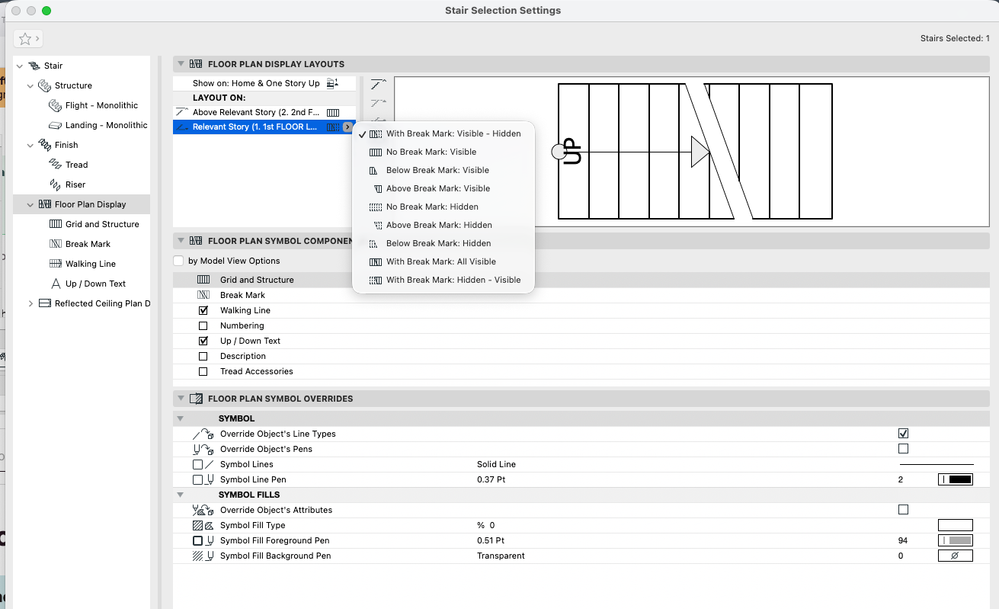Open Symbol Fill Type swatch
Screen dimensions: 999x609
click(955, 526)
